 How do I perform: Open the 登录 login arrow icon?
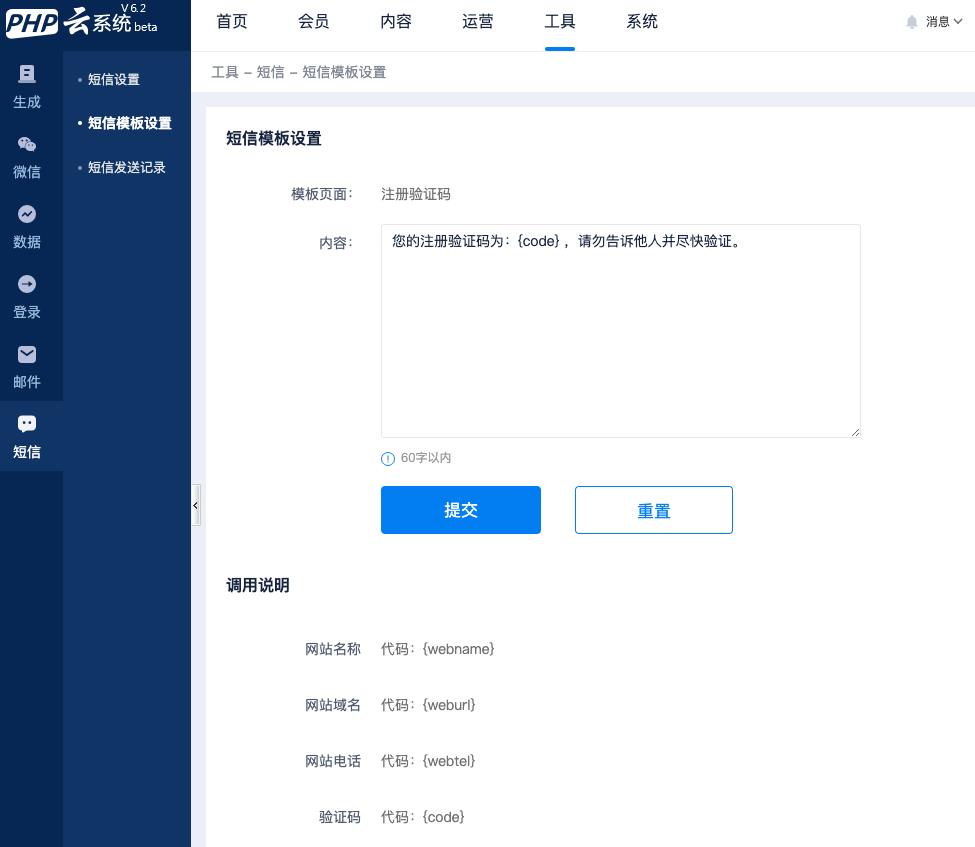27,284
